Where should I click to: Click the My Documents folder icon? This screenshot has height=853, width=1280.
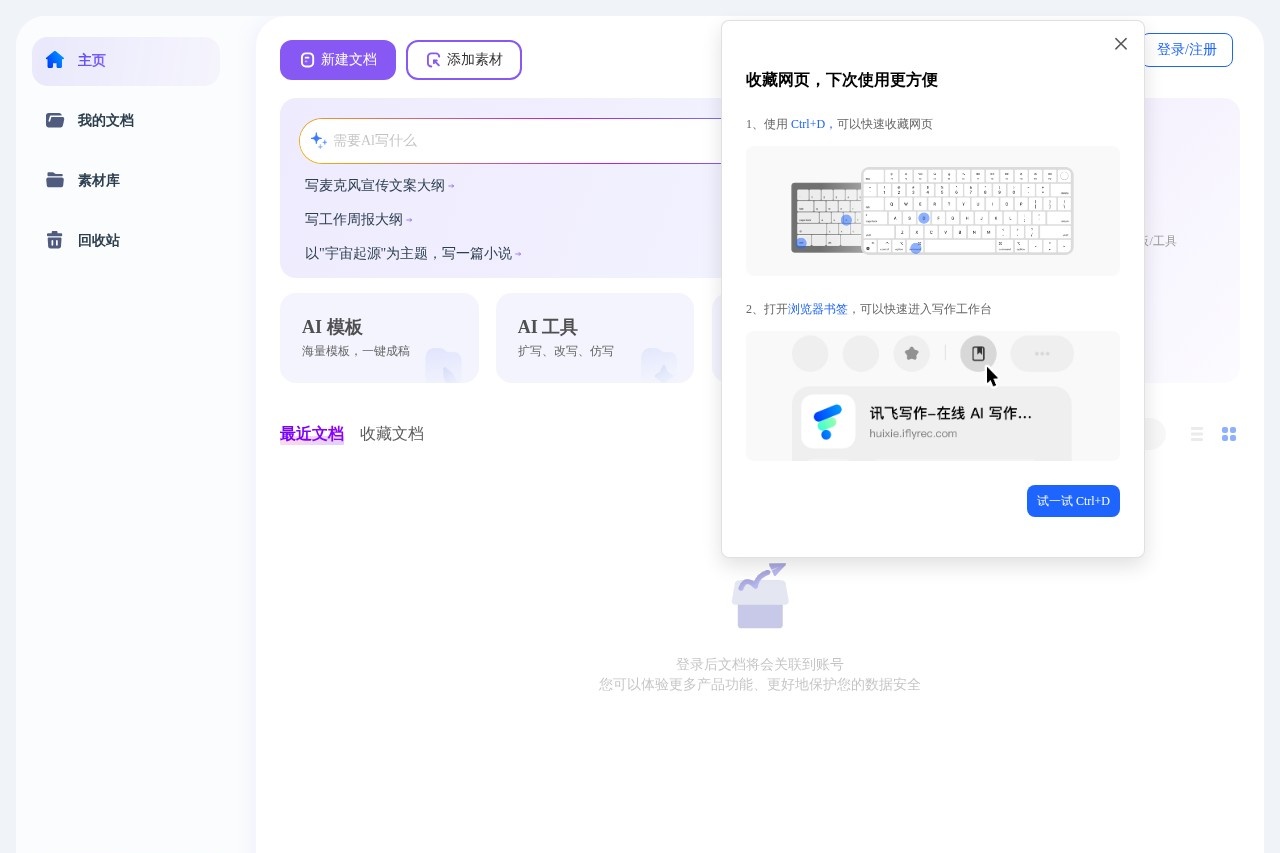tap(55, 120)
